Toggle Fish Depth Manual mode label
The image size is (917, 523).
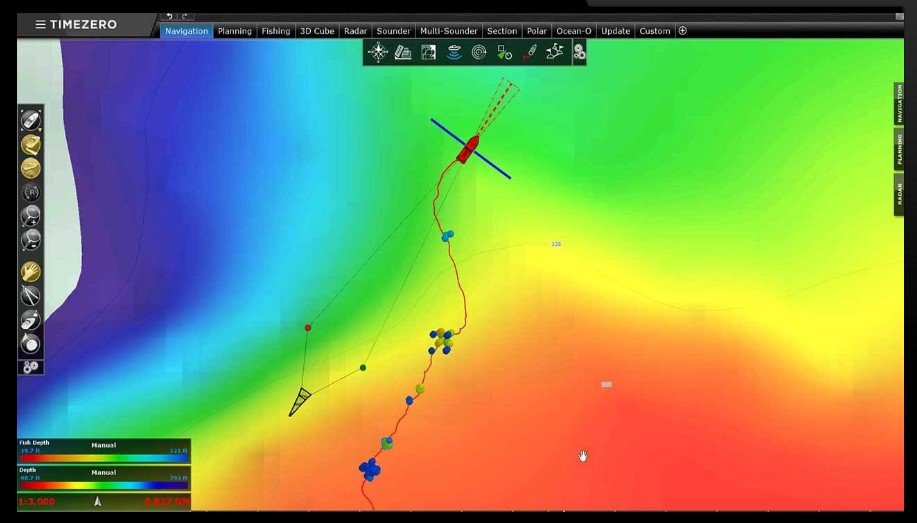(x=104, y=445)
